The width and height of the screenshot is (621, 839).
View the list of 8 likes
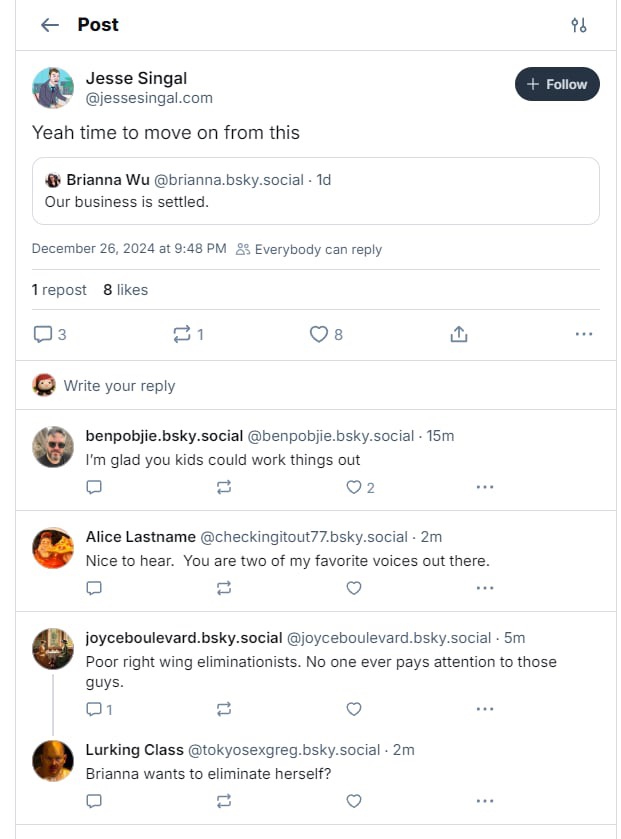pyautogui.click(x=126, y=289)
